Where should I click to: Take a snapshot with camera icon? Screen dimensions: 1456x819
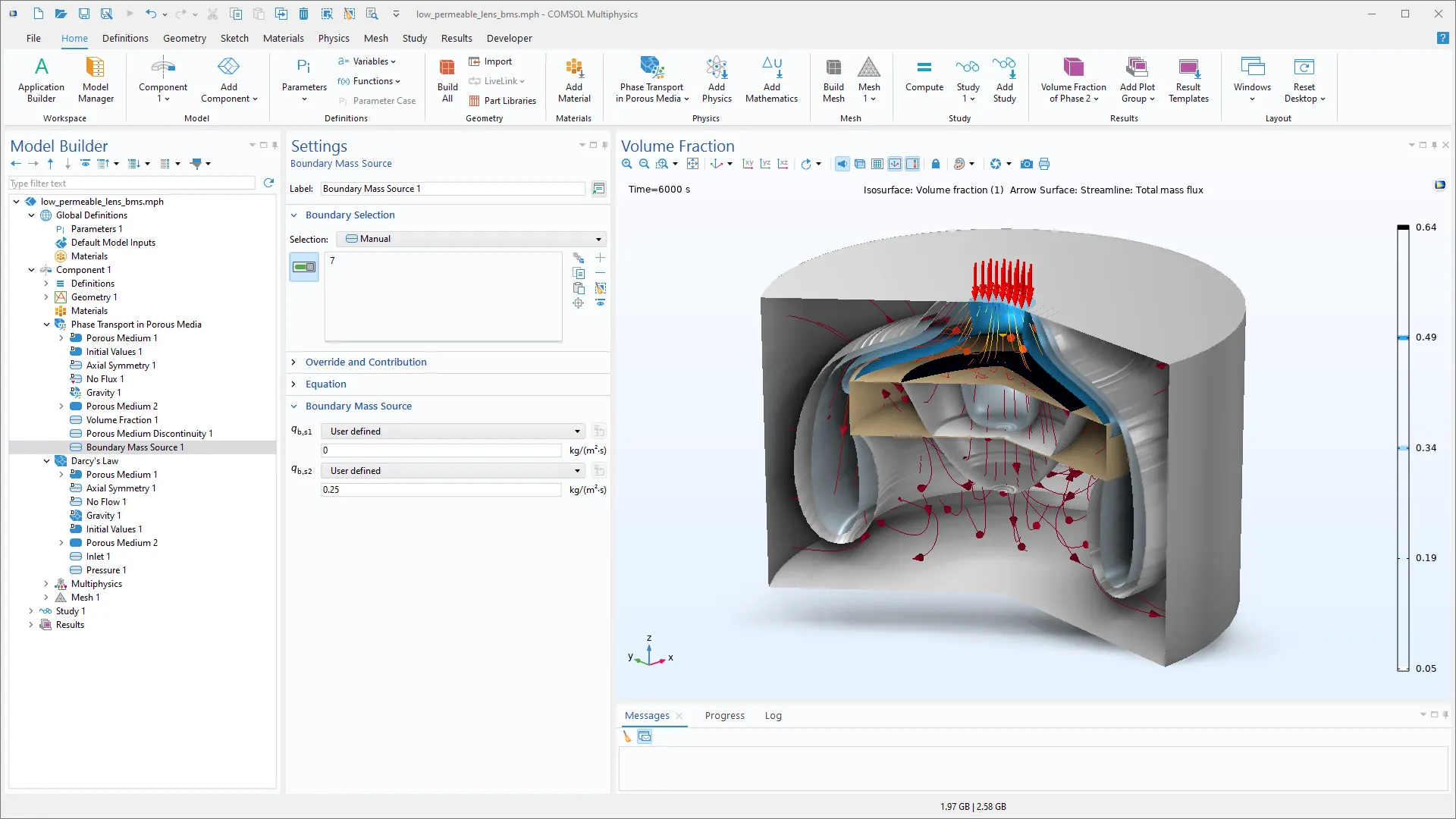tap(1026, 164)
